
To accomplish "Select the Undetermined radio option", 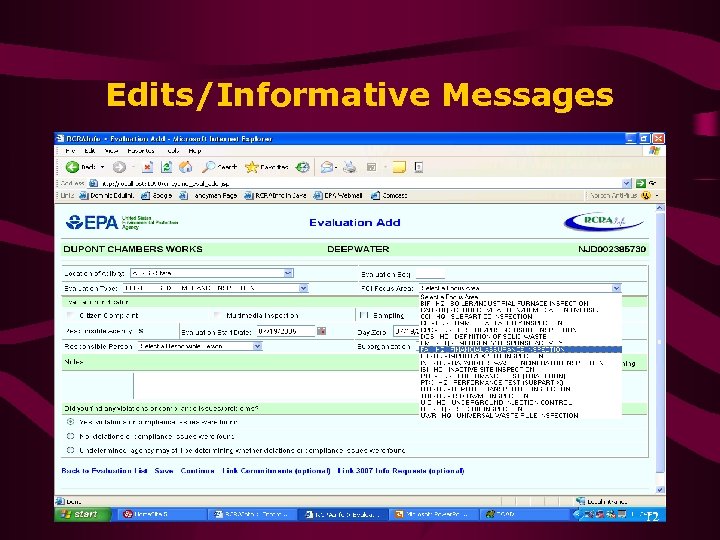I will [70, 450].
